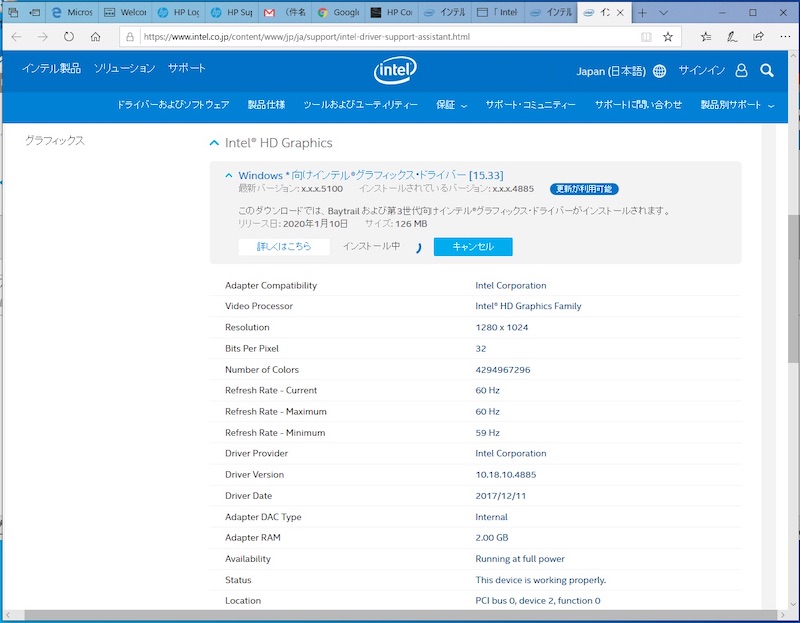This screenshot has height=623, width=800.
Task: Open the サポート top menu
Action: [187, 68]
